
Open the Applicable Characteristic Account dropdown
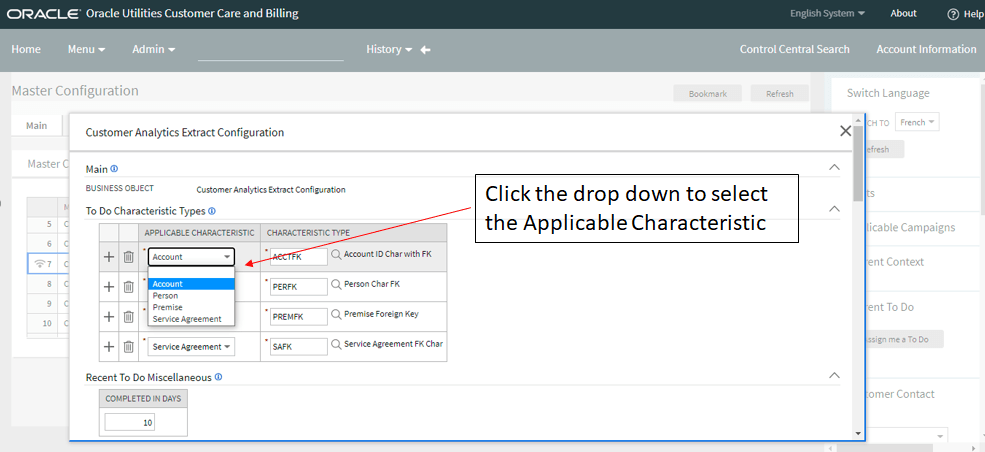pos(192,257)
